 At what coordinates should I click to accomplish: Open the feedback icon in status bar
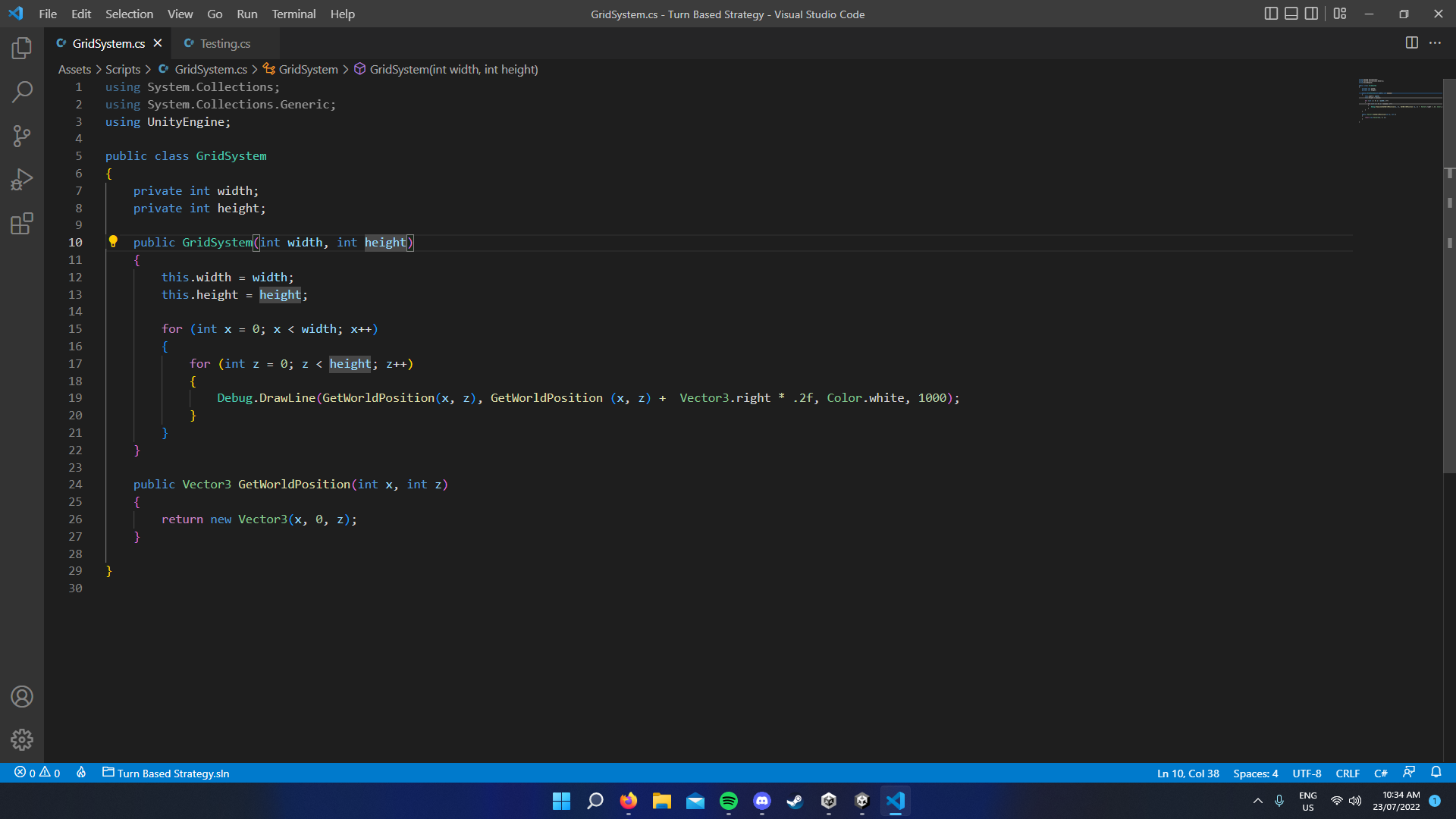pos(1409,773)
